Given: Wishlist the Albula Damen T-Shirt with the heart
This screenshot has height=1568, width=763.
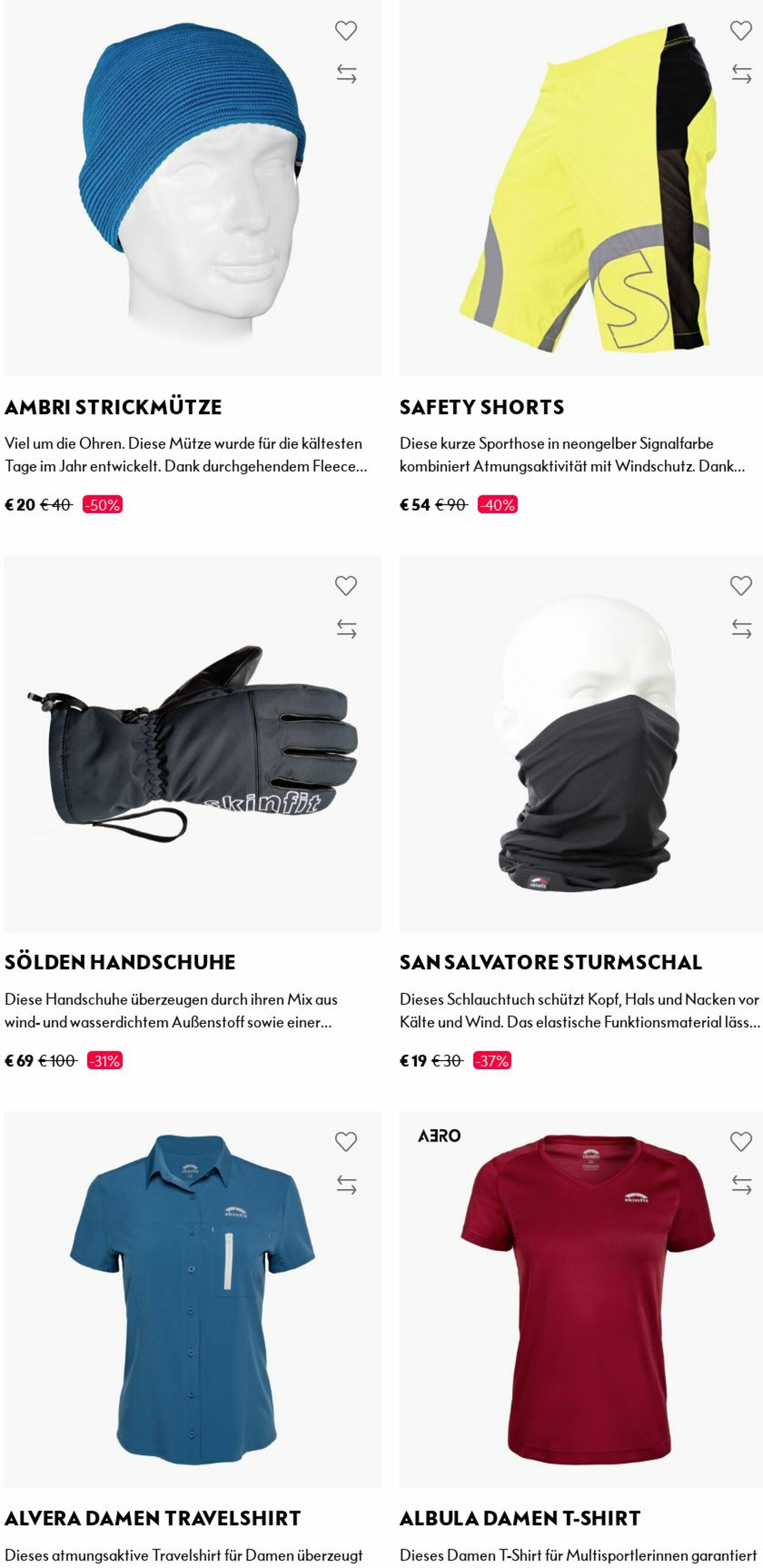Looking at the screenshot, I should coord(741,1141).
